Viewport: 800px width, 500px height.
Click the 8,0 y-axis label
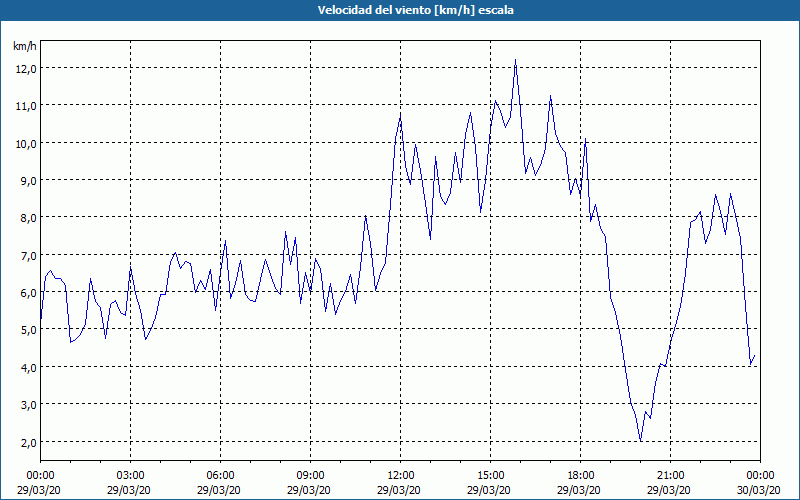[x=28, y=218]
